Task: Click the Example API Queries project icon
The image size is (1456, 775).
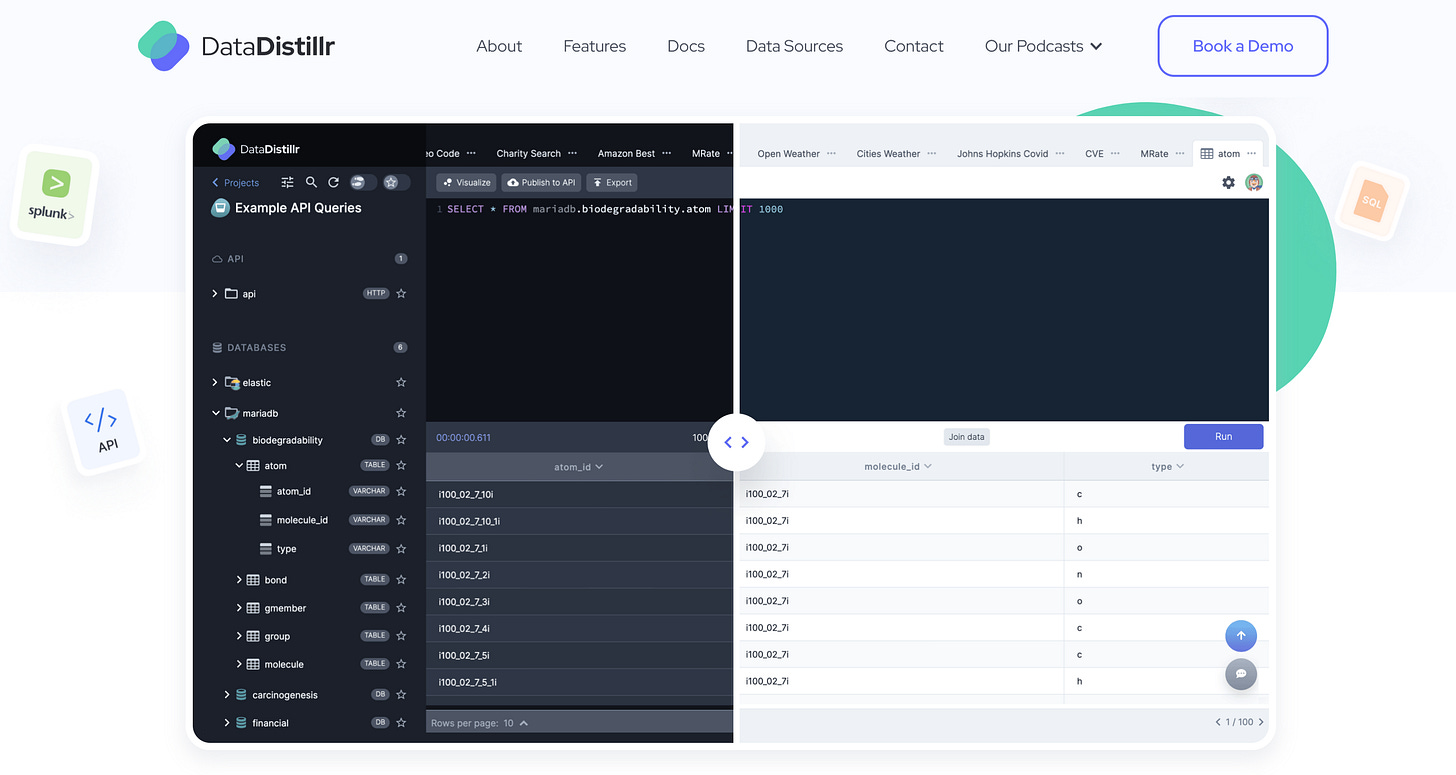Action: 221,208
